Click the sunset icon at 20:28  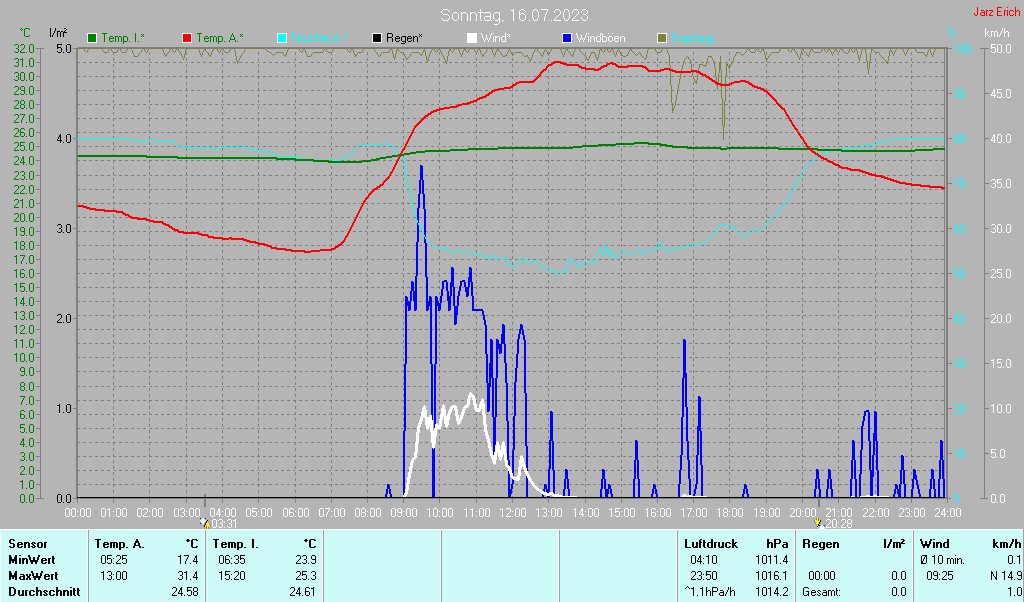[x=818, y=522]
